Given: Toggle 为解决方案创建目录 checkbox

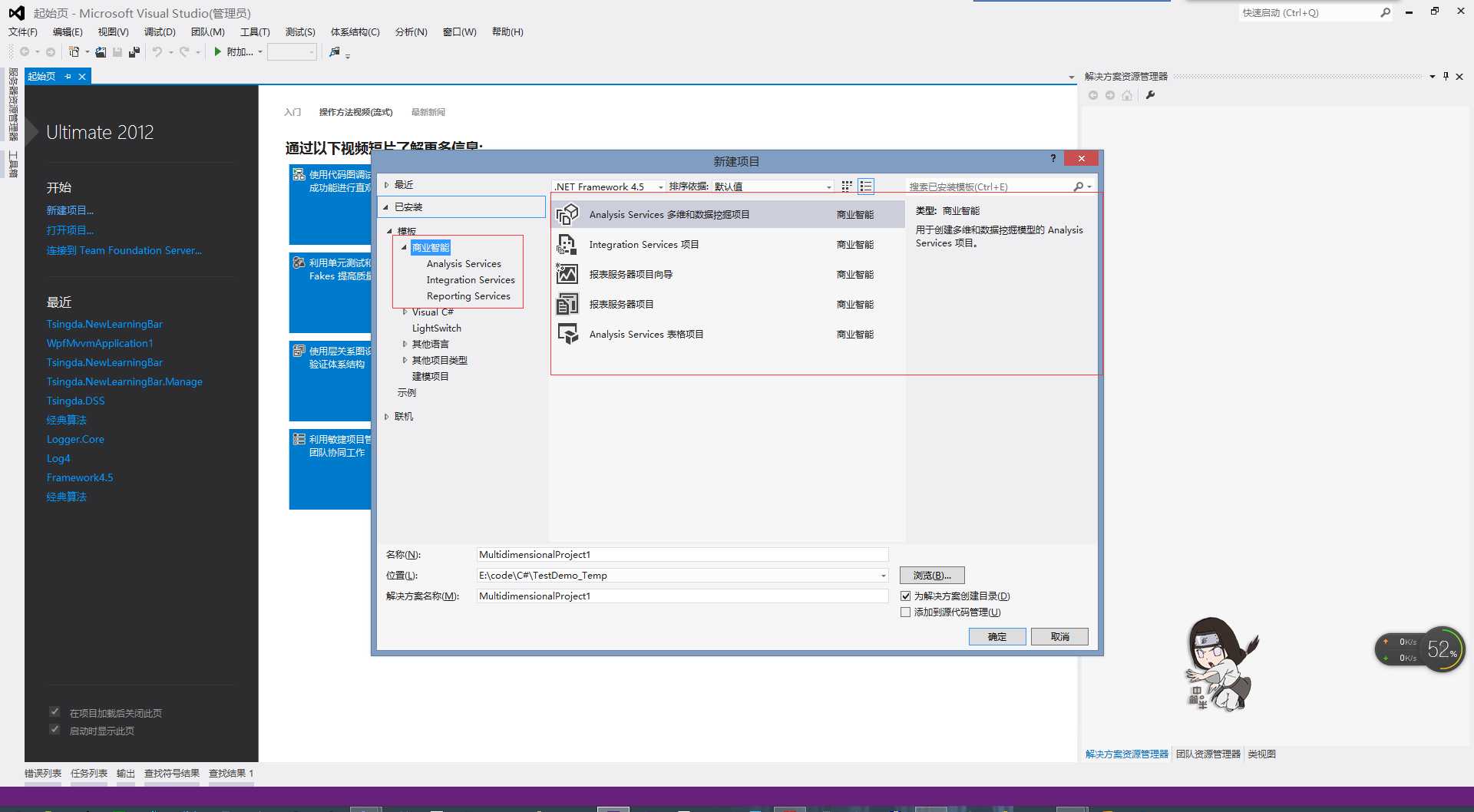Looking at the screenshot, I should click(905, 596).
